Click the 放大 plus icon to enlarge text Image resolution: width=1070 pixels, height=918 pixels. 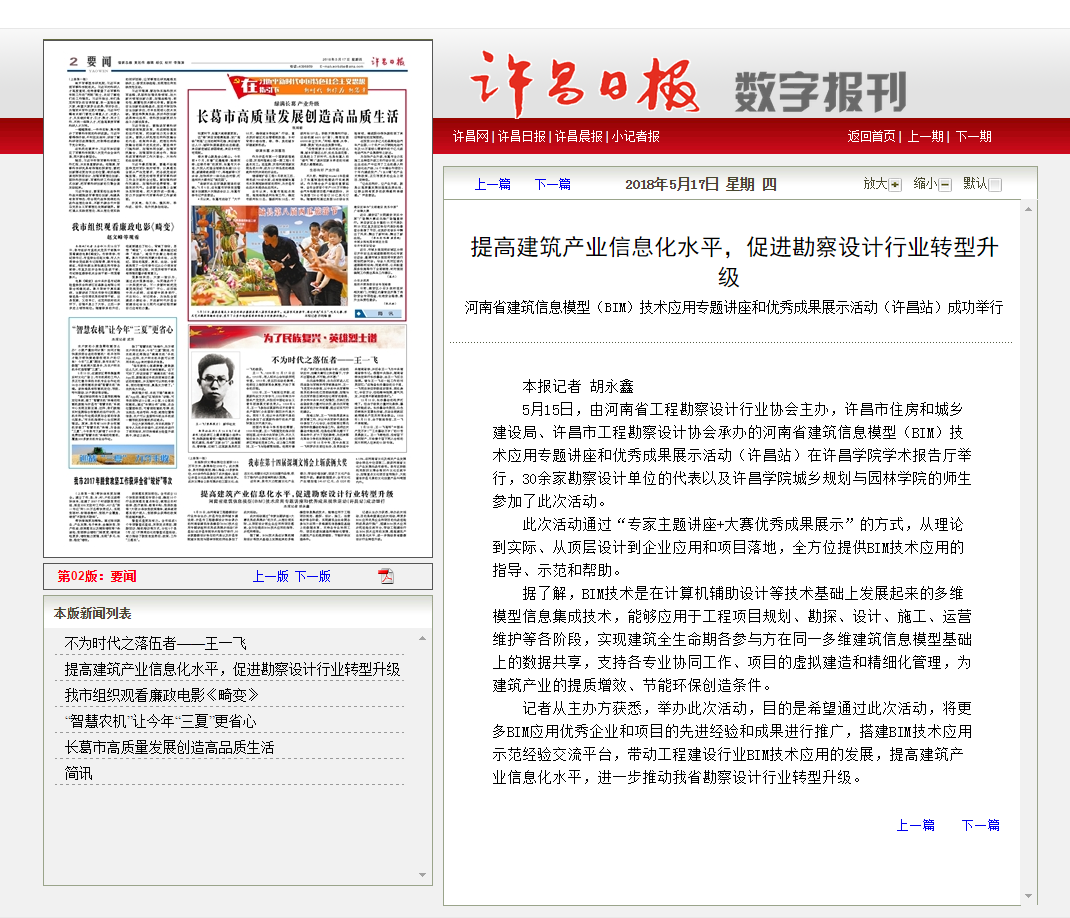click(x=895, y=185)
